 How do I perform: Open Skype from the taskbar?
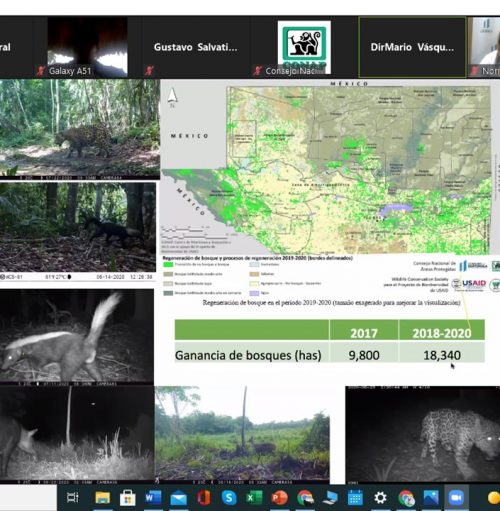(229, 498)
